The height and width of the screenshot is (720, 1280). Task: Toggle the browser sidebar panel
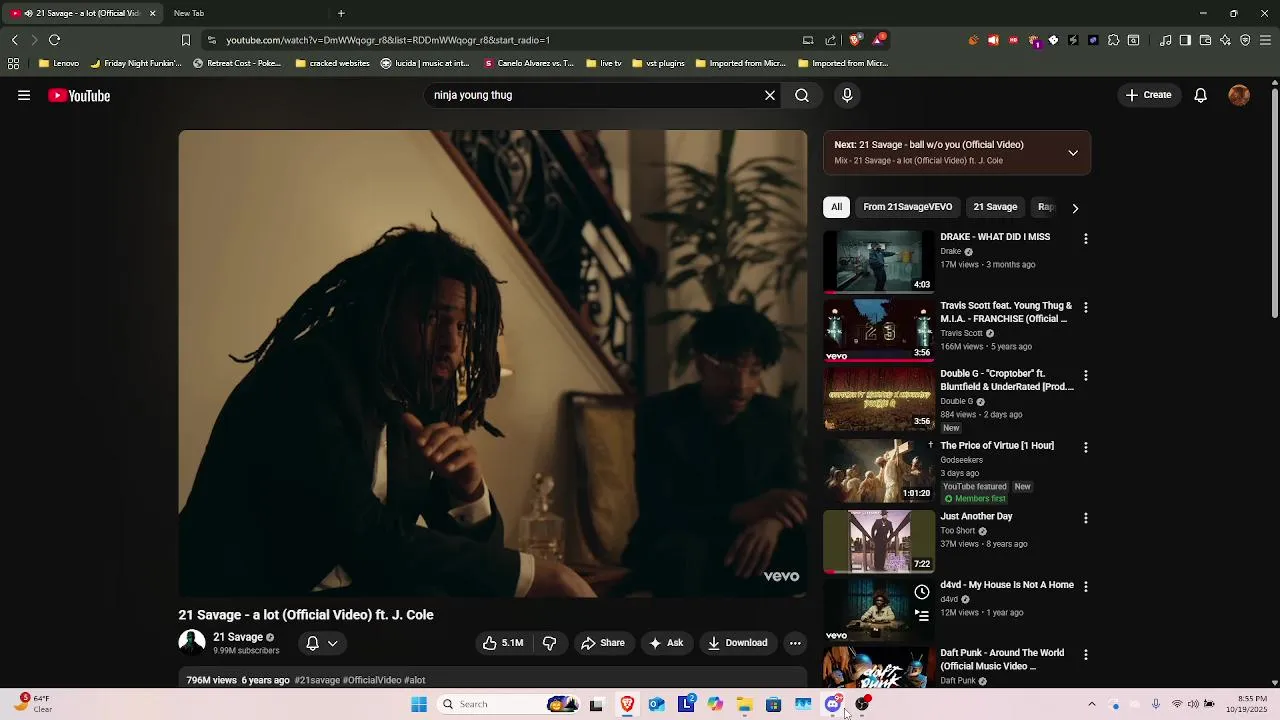click(1185, 40)
